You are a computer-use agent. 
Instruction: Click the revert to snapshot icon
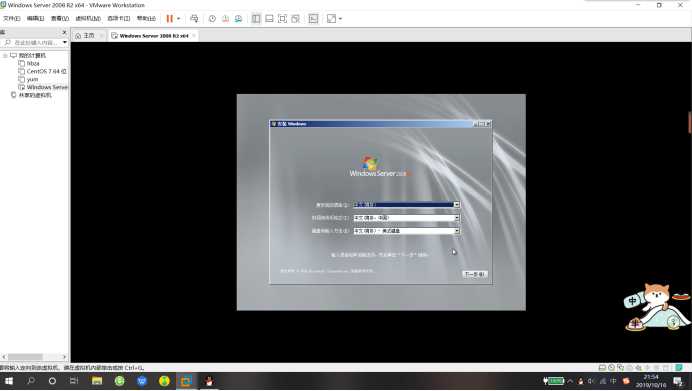click(225, 19)
